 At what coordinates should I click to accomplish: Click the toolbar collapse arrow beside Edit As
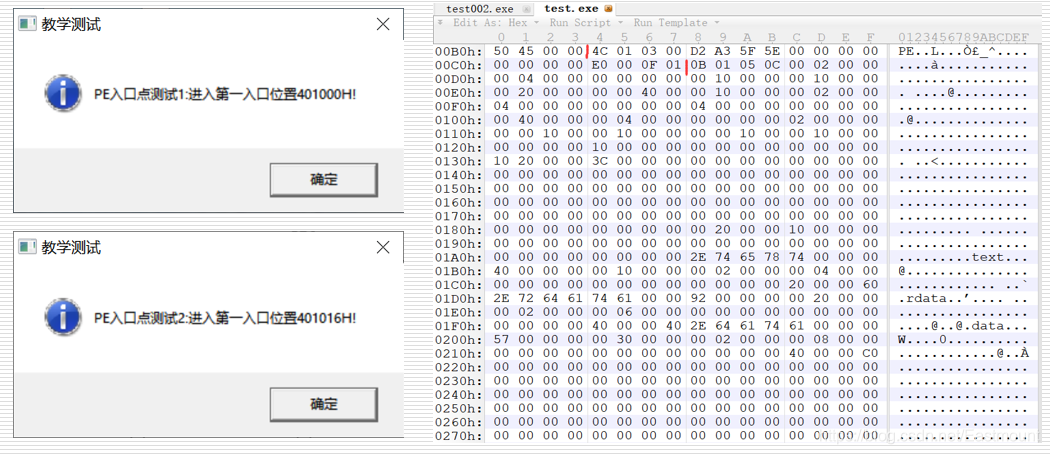click(x=440, y=22)
